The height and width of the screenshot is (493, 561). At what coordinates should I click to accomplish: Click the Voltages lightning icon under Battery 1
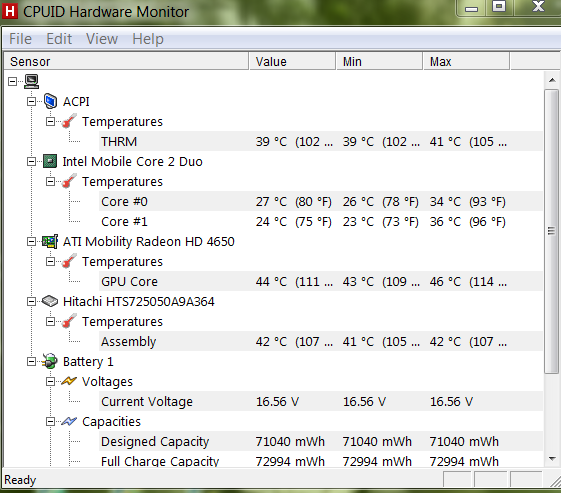[x=69, y=381]
